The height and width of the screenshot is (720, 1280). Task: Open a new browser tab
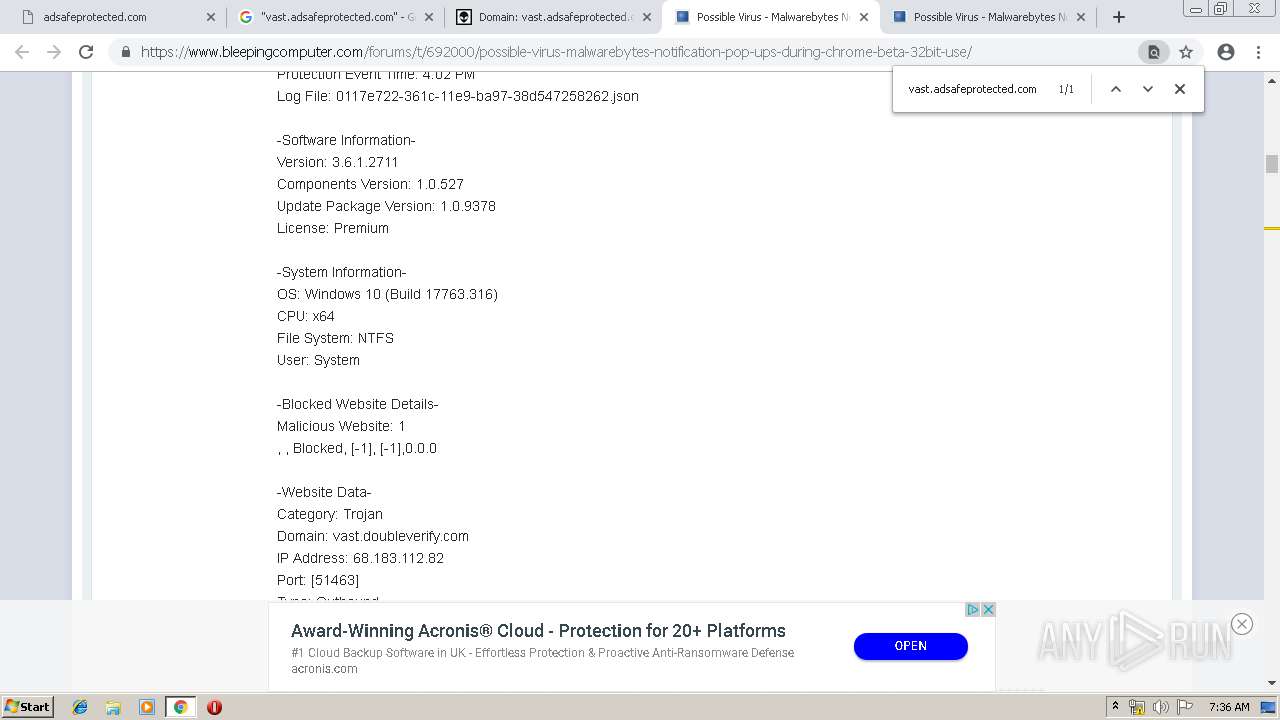click(1119, 17)
